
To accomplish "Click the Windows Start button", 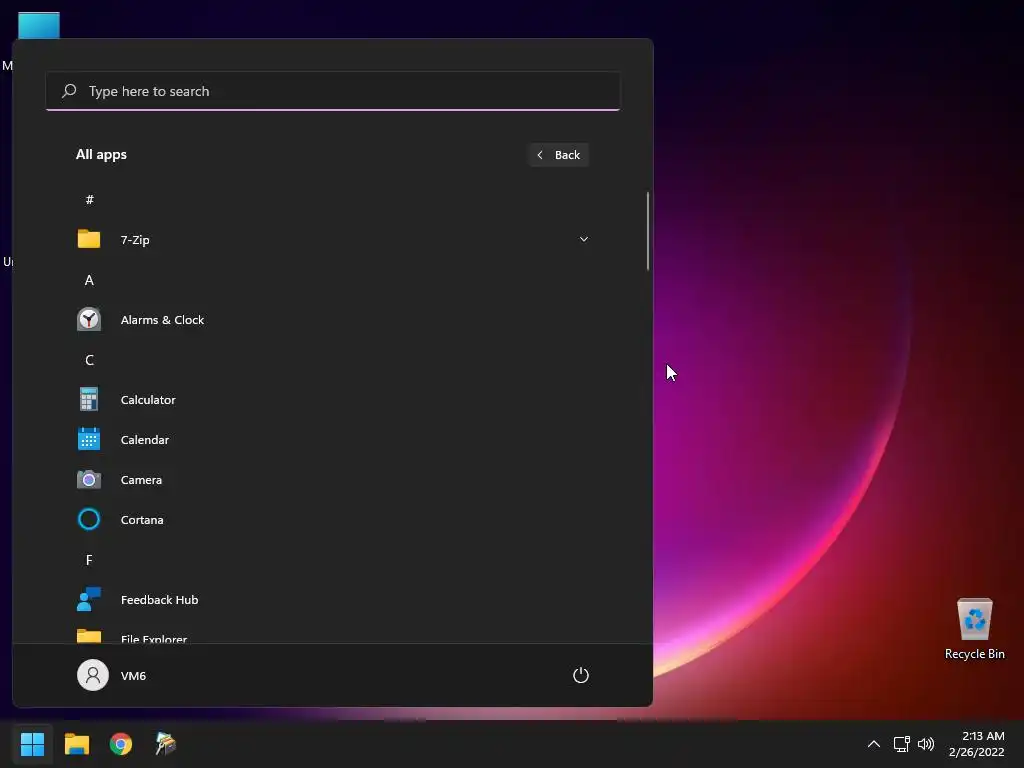I will point(32,744).
